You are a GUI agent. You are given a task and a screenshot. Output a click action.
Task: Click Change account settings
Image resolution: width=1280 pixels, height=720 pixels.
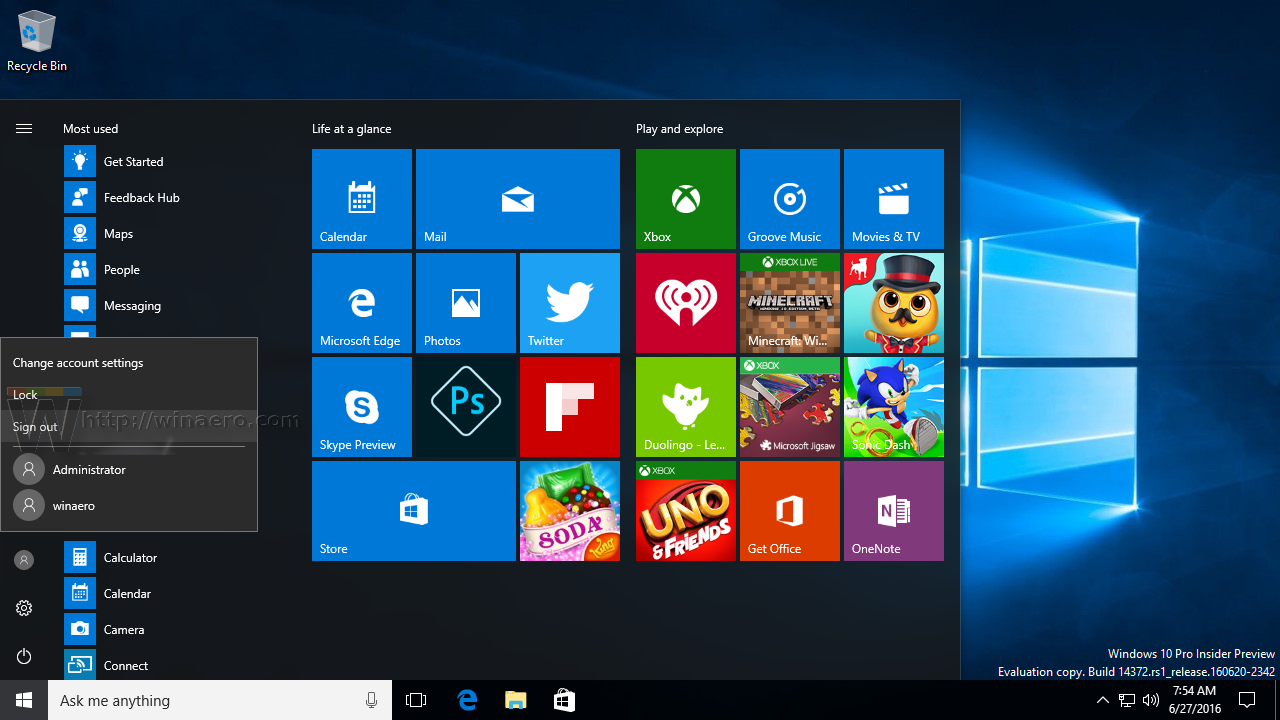pos(78,363)
